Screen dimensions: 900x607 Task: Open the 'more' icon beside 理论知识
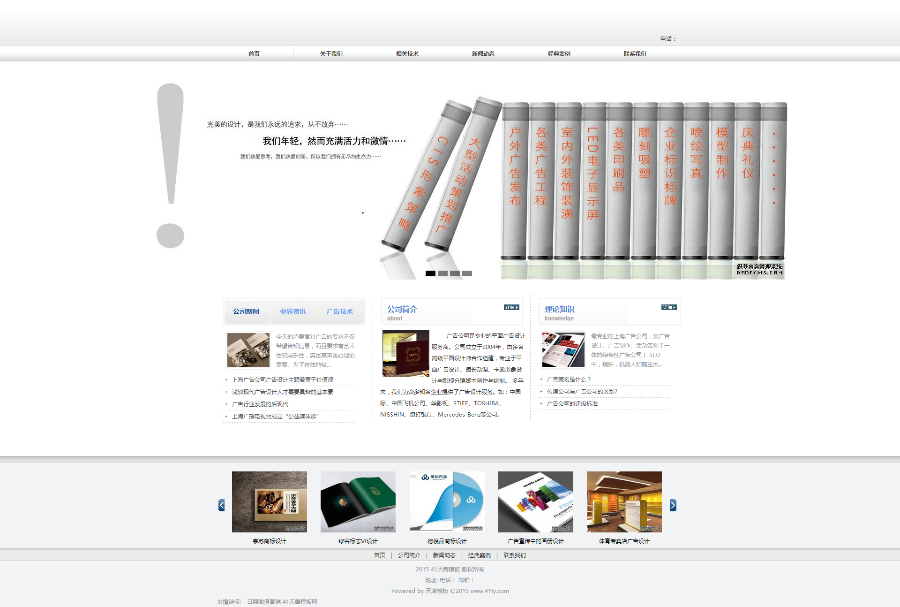pos(669,308)
